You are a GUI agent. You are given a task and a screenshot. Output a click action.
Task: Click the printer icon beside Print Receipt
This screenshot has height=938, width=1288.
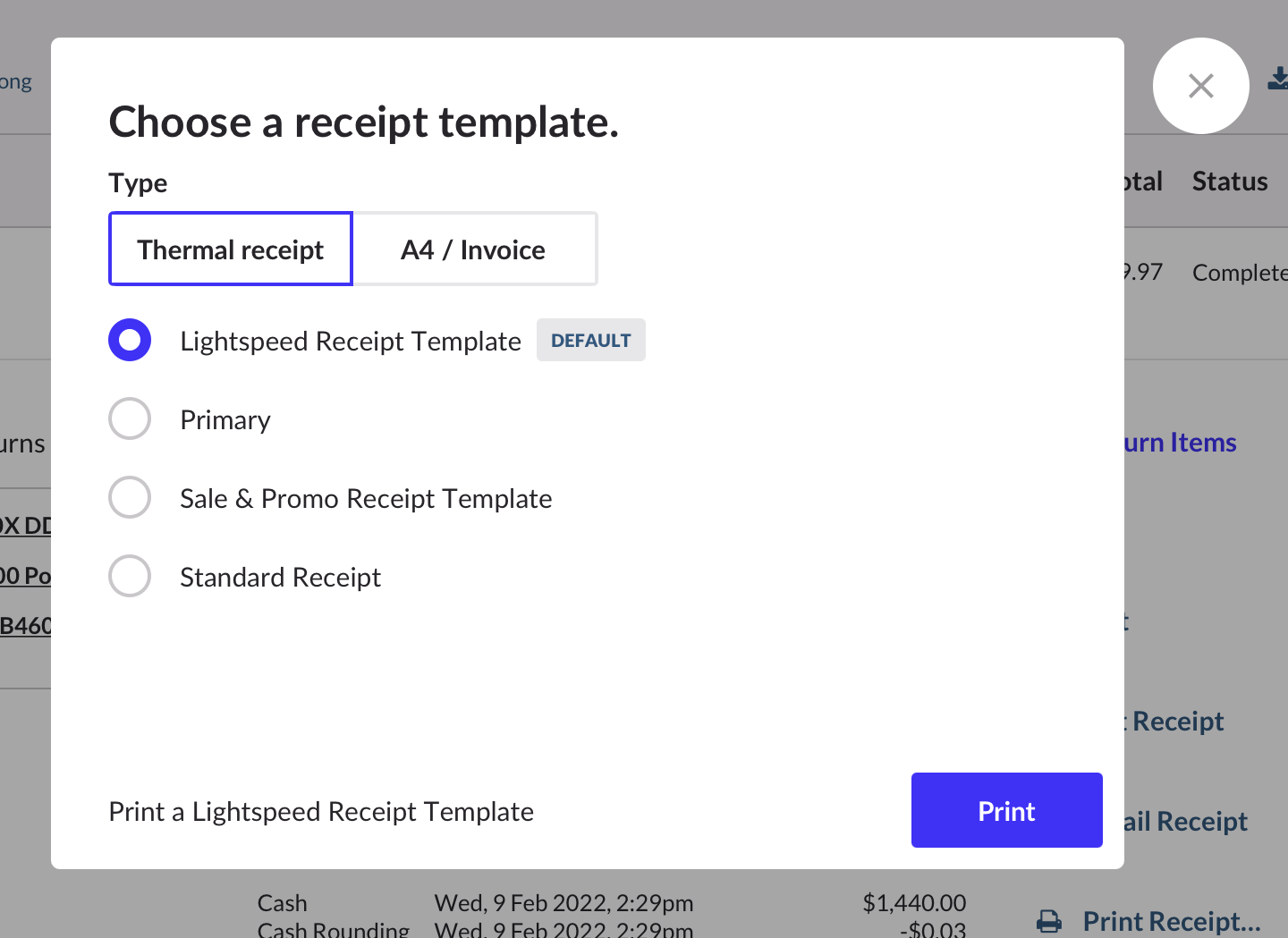pyautogui.click(x=1049, y=921)
